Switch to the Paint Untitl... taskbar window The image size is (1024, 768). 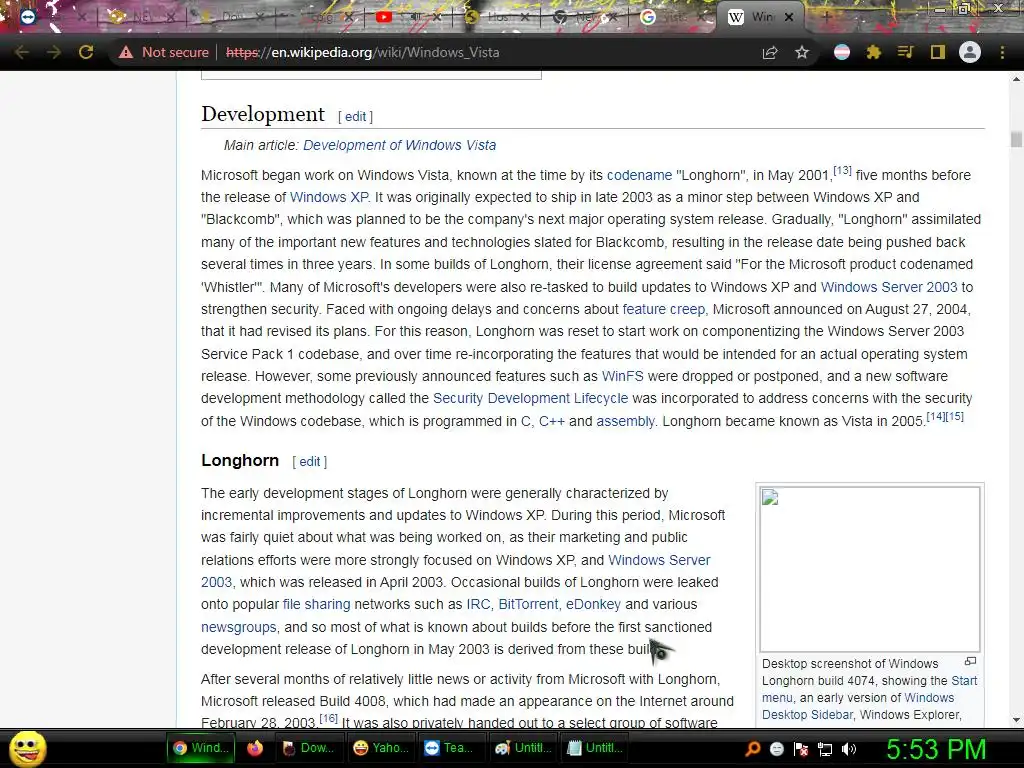pyautogui.click(x=522, y=748)
